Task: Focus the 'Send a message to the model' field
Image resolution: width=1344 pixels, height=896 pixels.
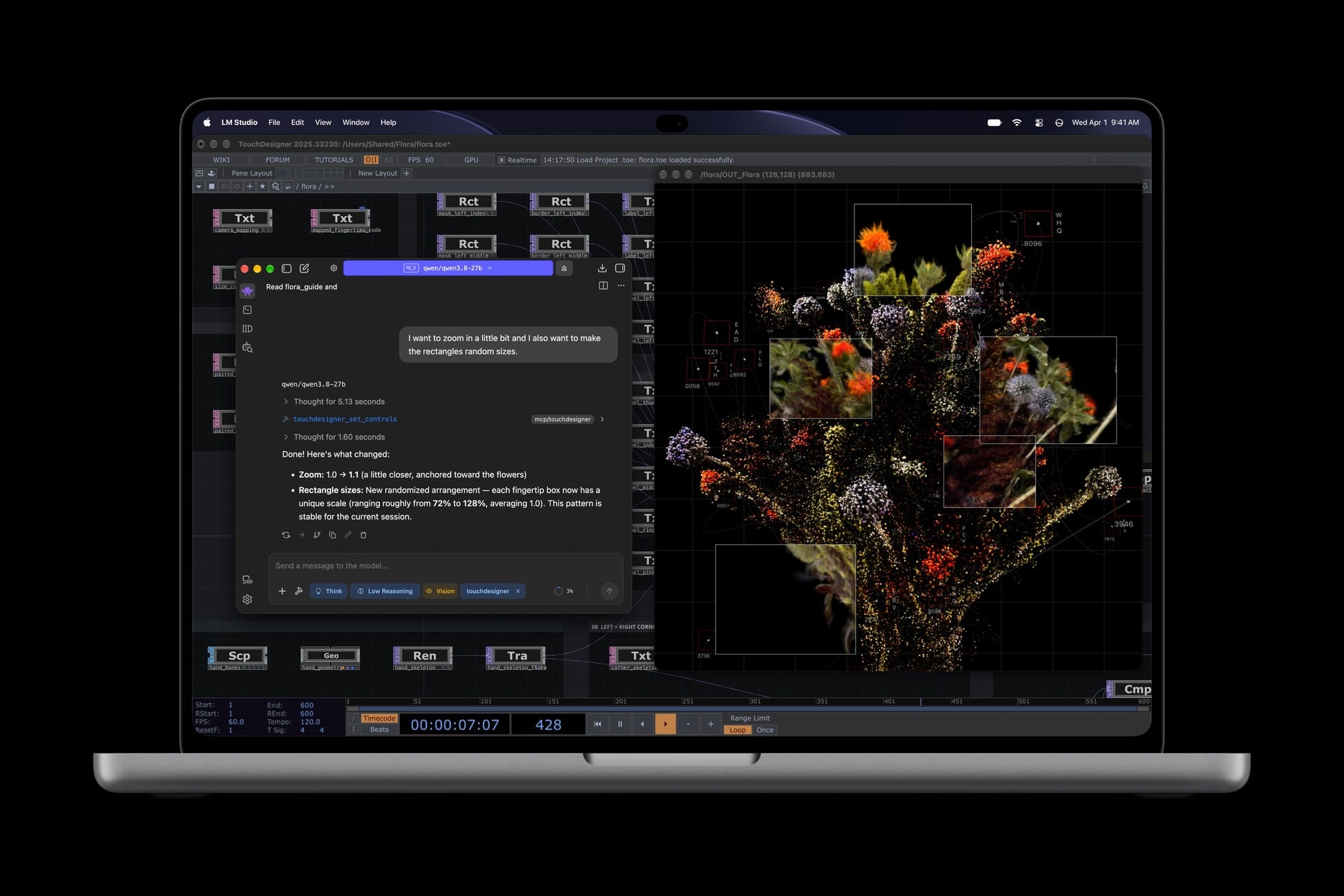Action: coord(444,566)
